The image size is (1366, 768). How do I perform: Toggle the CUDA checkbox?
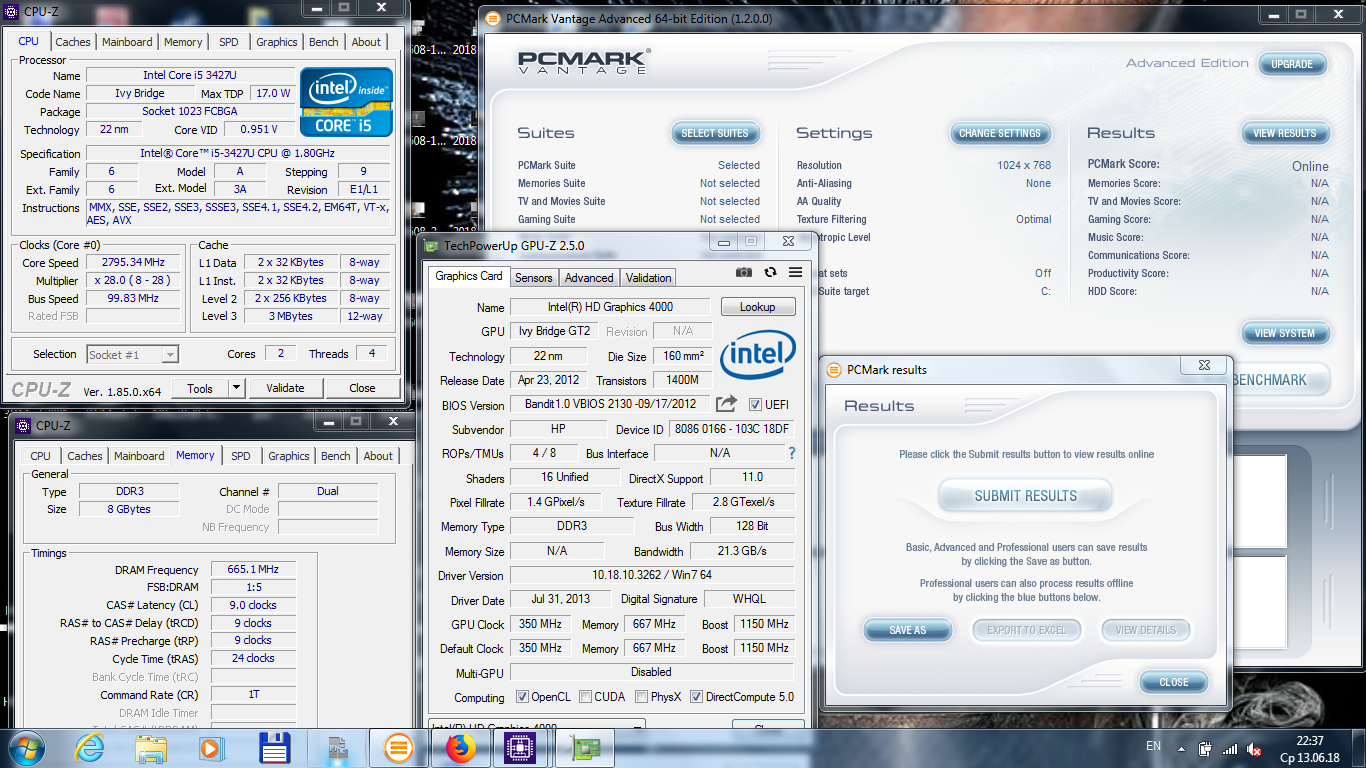click(586, 697)
